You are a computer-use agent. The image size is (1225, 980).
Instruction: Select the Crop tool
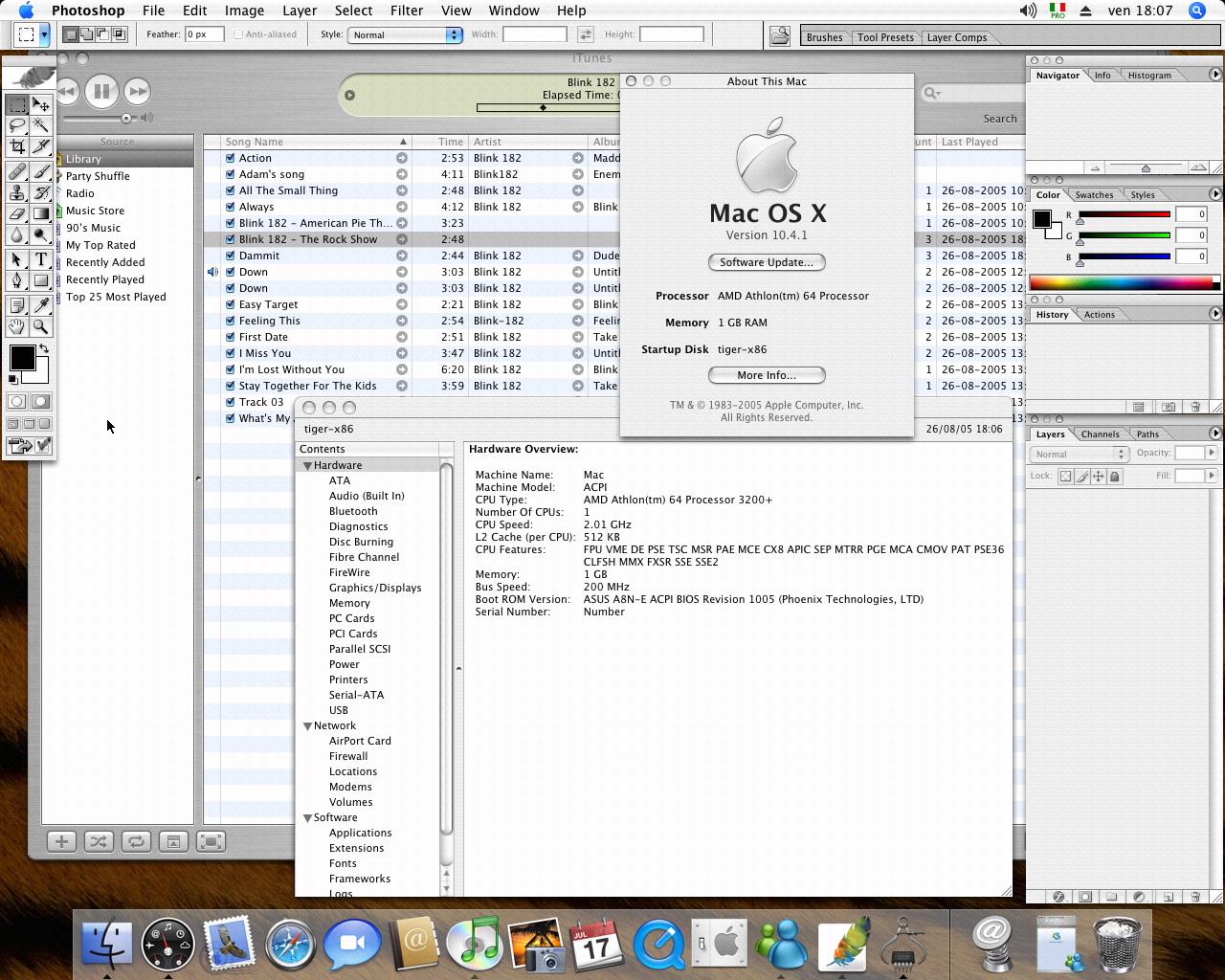point(17,146)
